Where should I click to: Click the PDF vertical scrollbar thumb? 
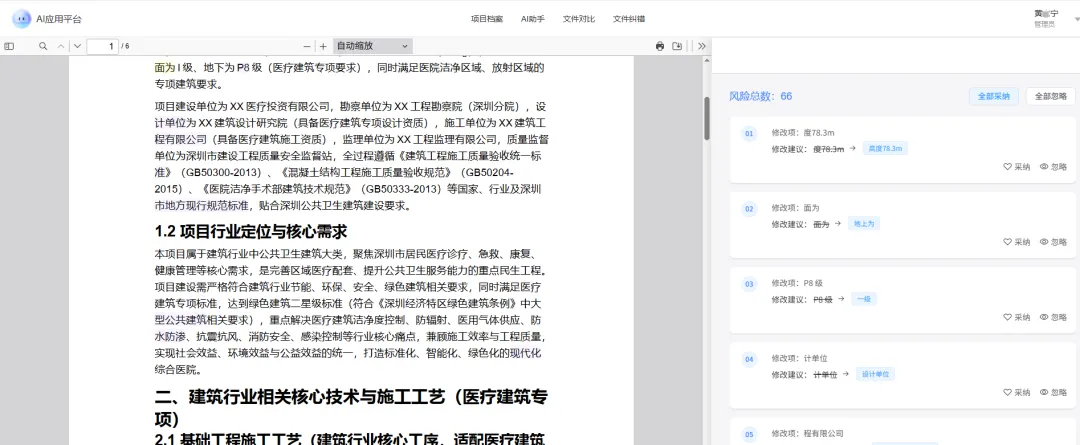(x=706, y=118)
